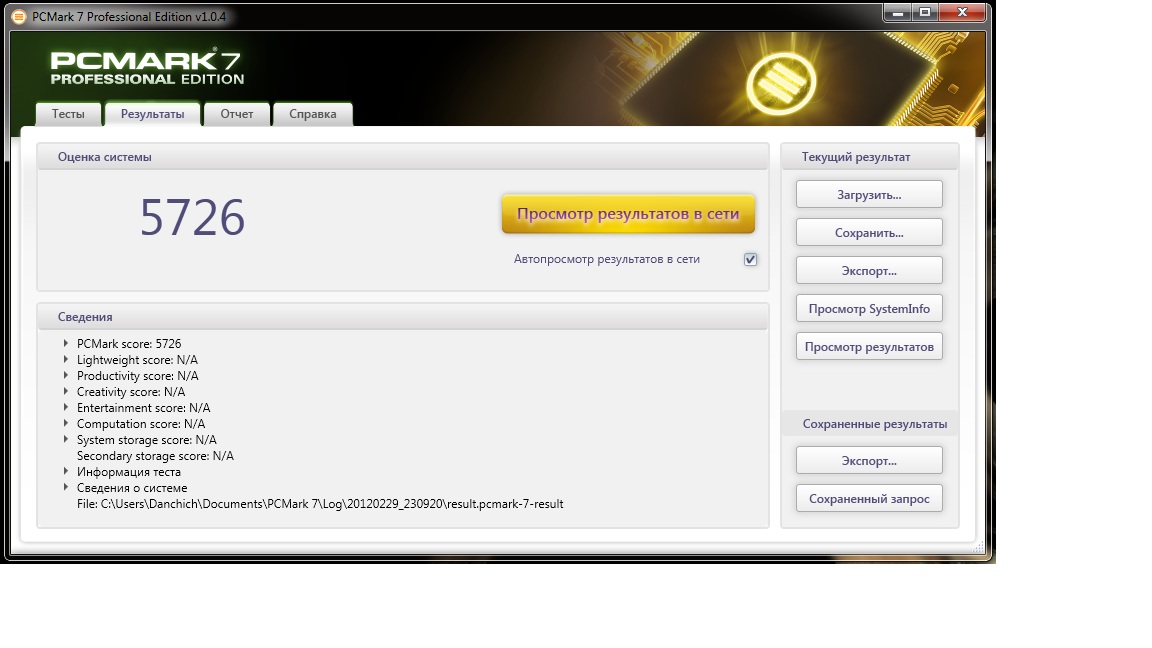
Task: Click the glowing PCMark logo emblem in banner
Action: click(x=781, y=84)
